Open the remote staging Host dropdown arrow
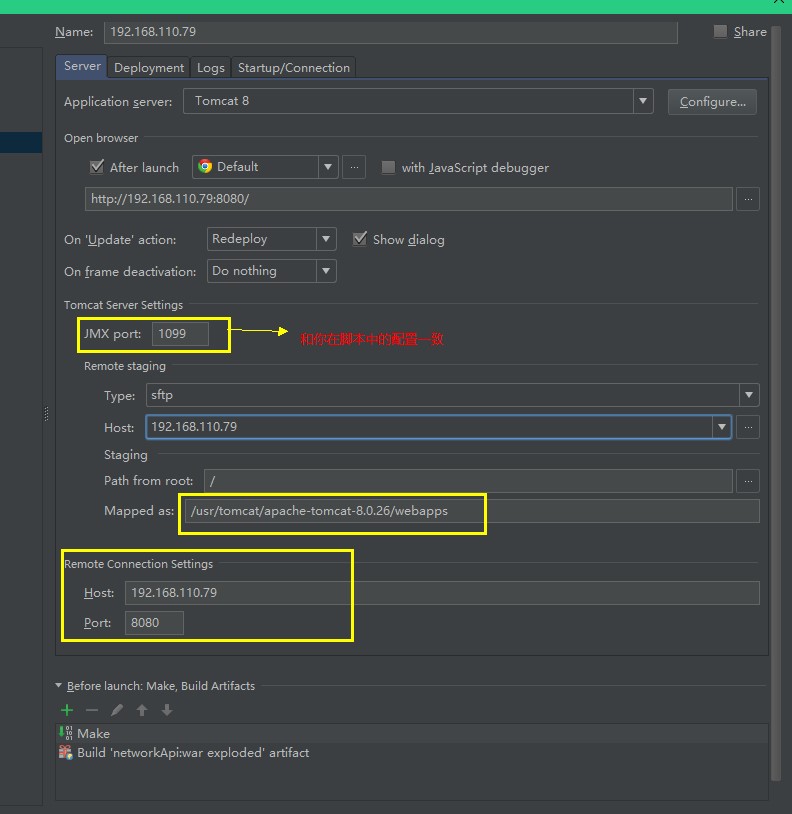Viewport: 792px width, 814px height. point(721,427)
